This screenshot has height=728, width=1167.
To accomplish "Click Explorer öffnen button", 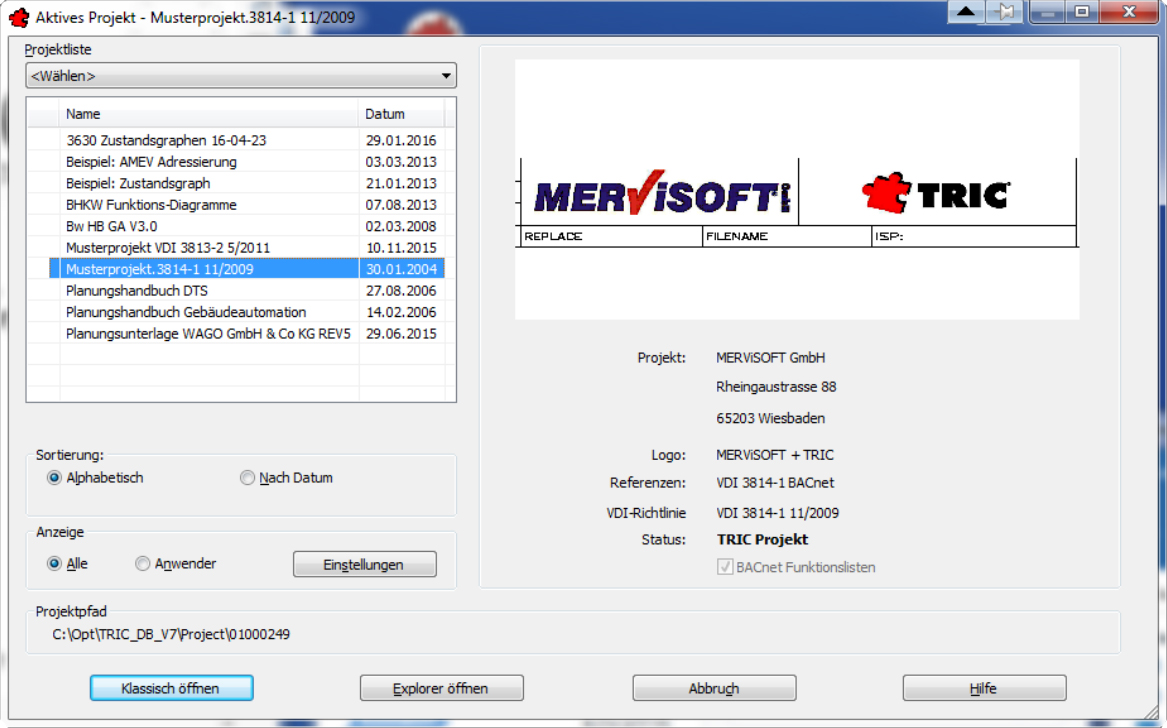I will [441, 688].
